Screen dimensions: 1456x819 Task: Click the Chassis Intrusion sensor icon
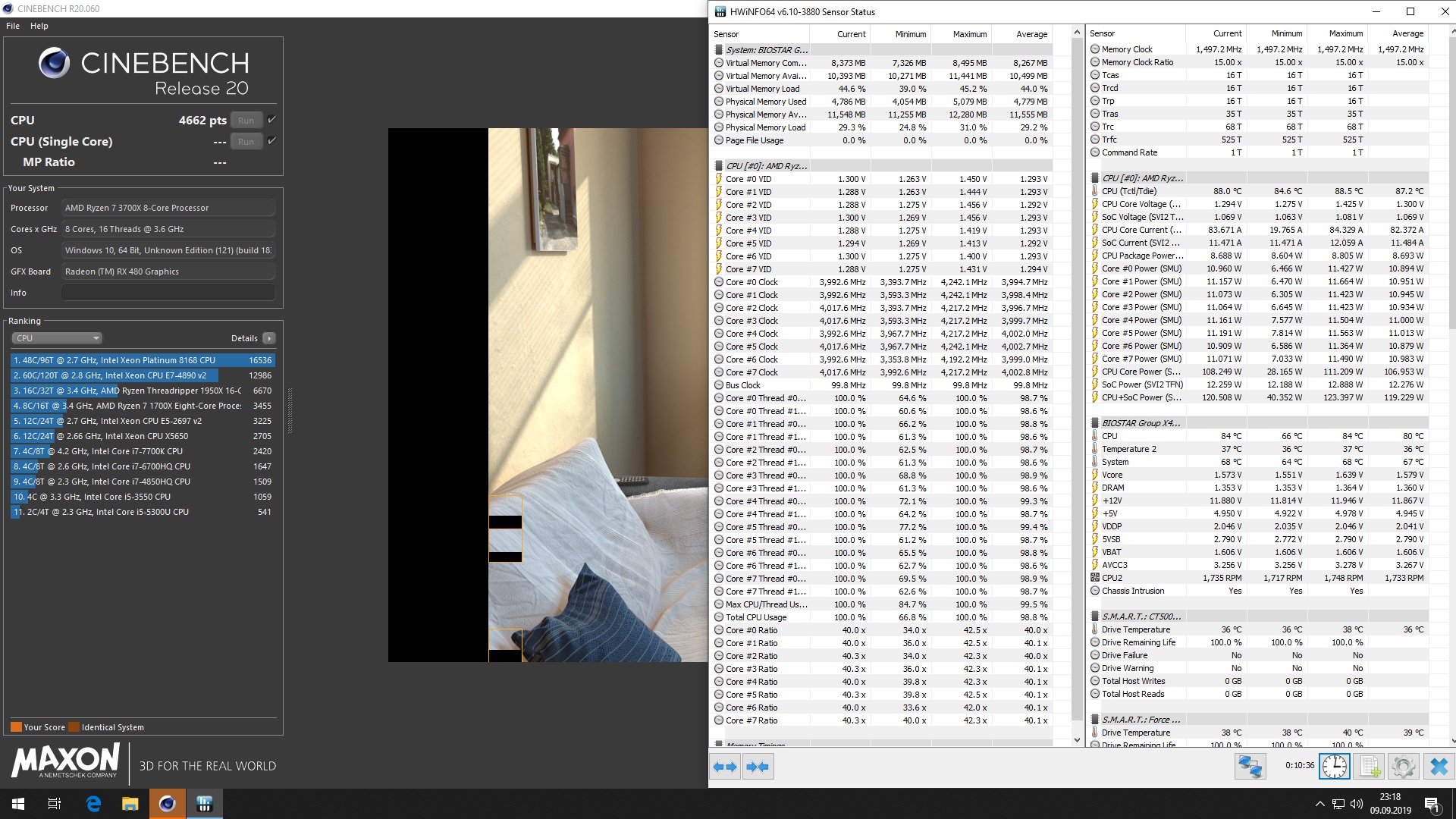coord(1095,591)
